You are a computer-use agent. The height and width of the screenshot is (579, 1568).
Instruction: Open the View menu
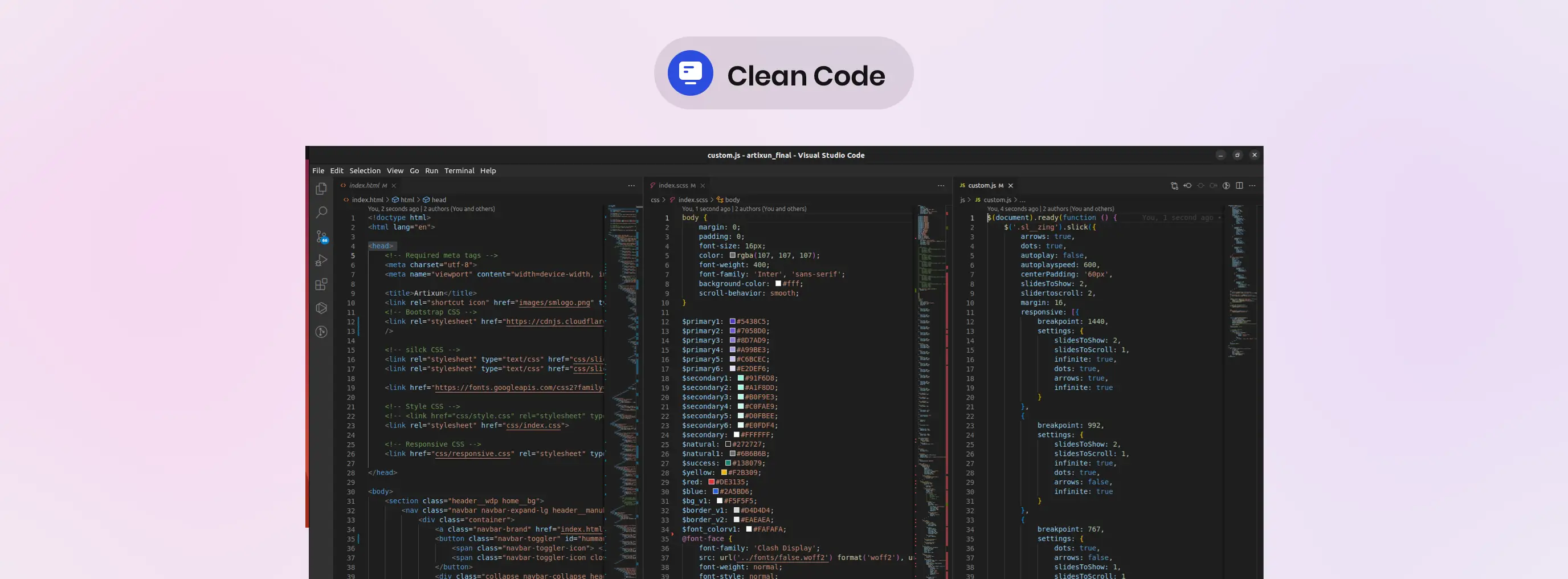click(x=395, y=171)
